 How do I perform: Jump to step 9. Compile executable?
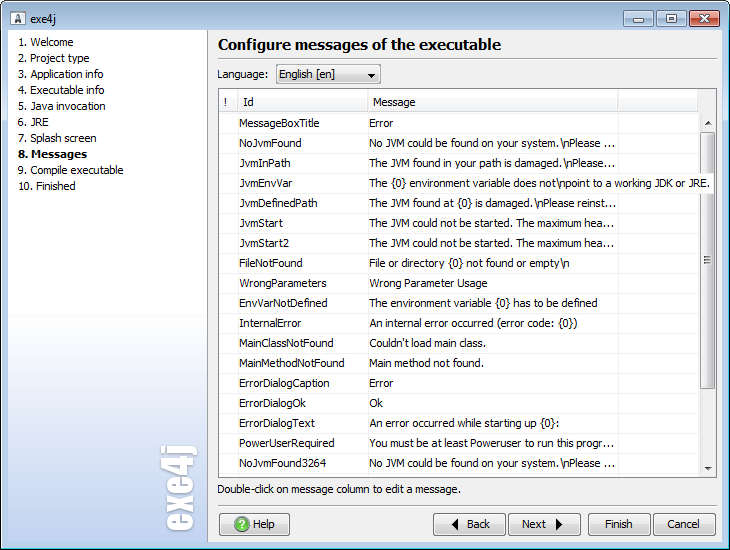pyautogui.click(x=70, y=170)
